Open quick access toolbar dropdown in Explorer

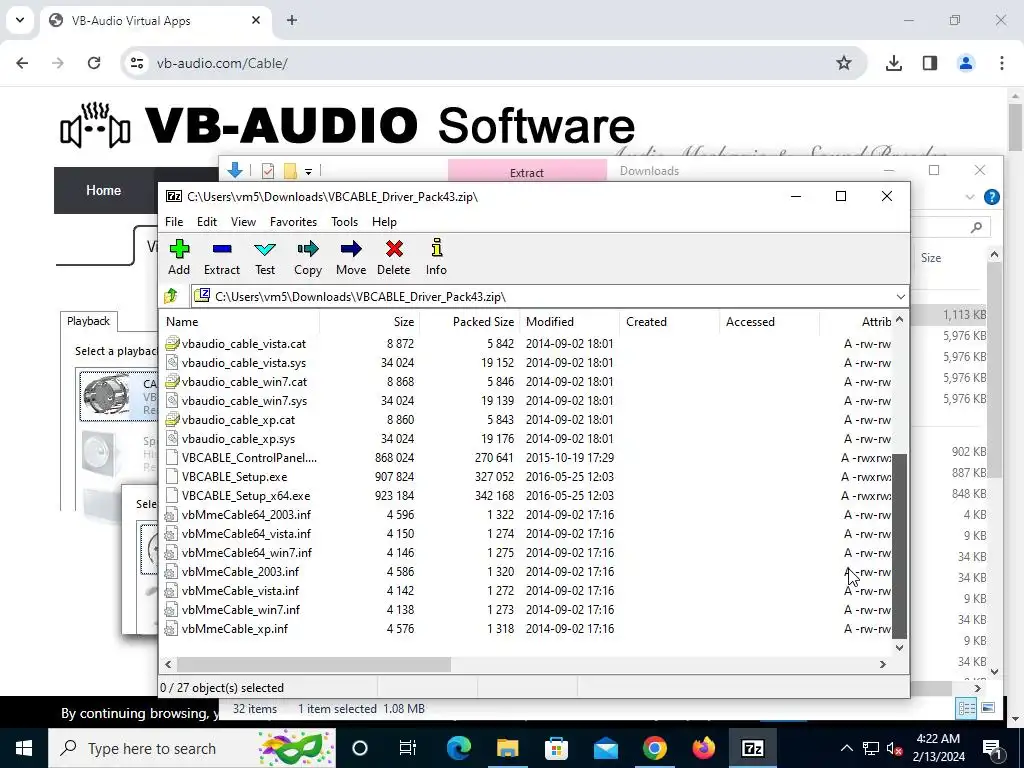tap(308, 172)
